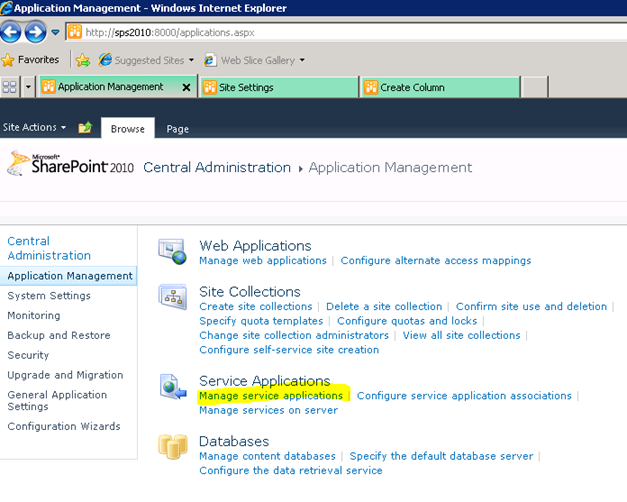This screenshot has width=627, height=502.
Task: Click the Quick Tabs grid icon
Action: point(9,87)
